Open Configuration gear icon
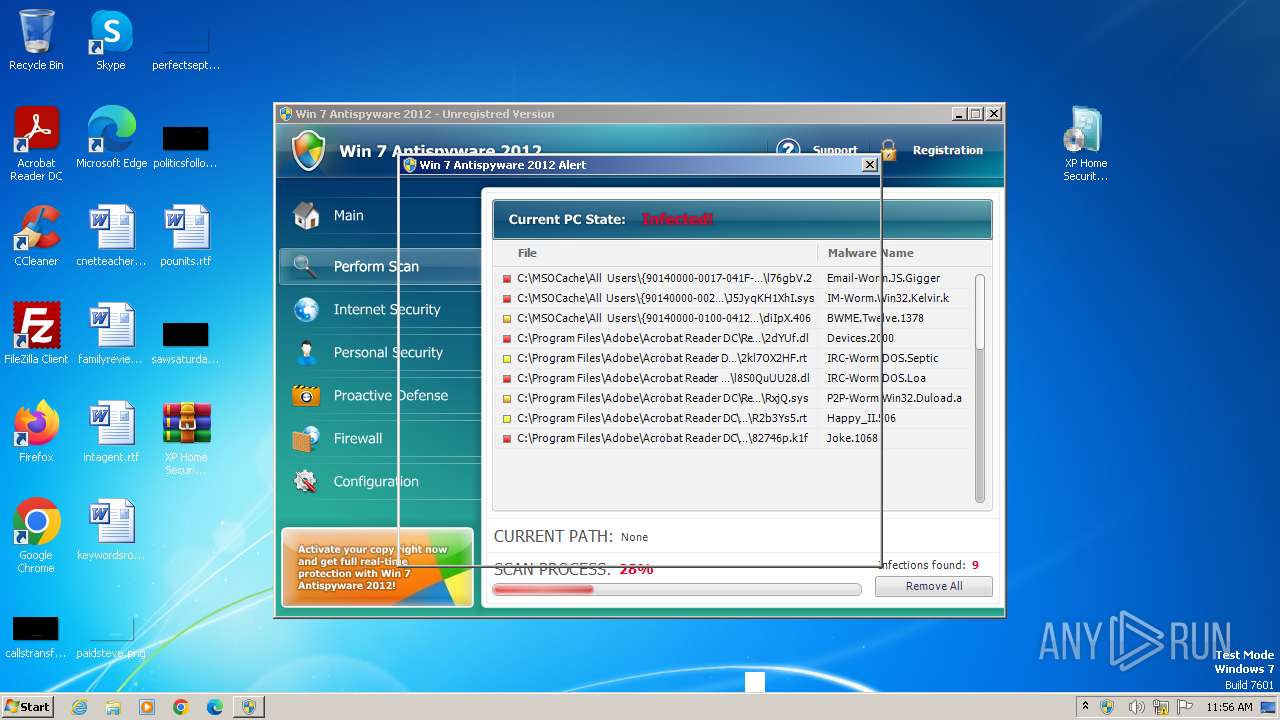 click(x=306, y=481)
